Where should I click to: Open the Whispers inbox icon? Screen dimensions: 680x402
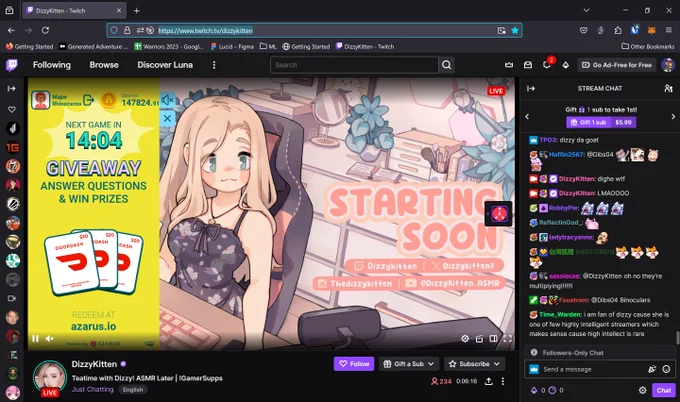[x=528, y=65]
